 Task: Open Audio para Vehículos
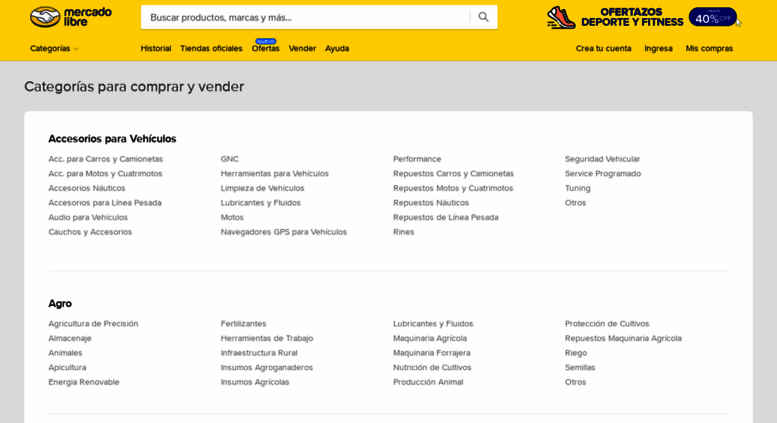(x=88, y=217)
